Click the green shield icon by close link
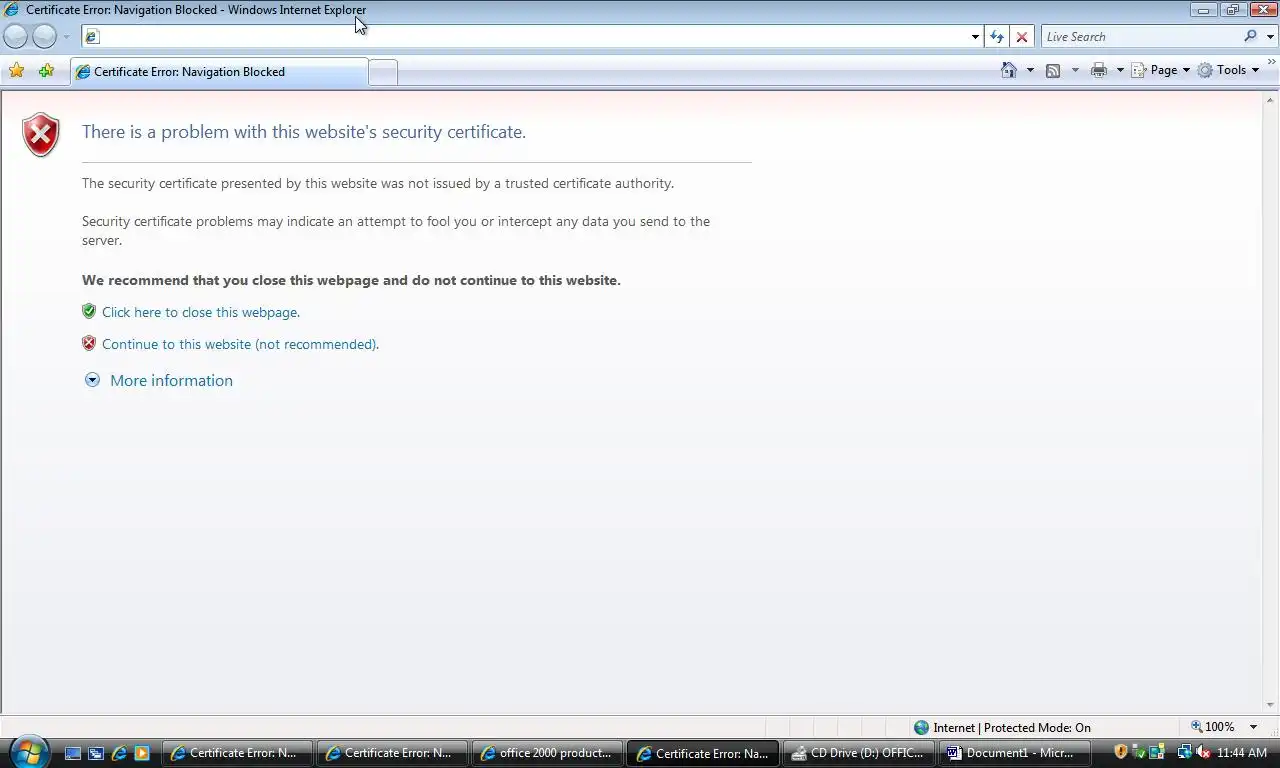The height and width of the screenshot is (768, 1280). click(89, 311)
